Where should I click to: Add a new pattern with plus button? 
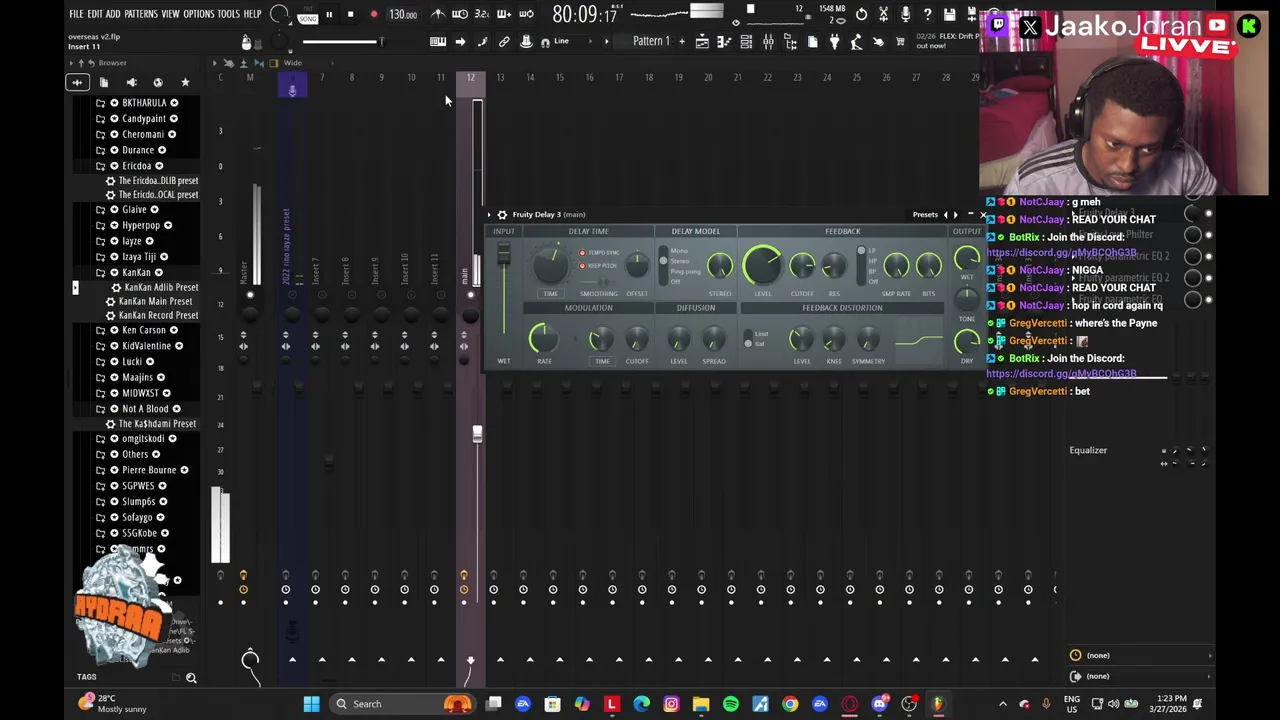point(682,42)
